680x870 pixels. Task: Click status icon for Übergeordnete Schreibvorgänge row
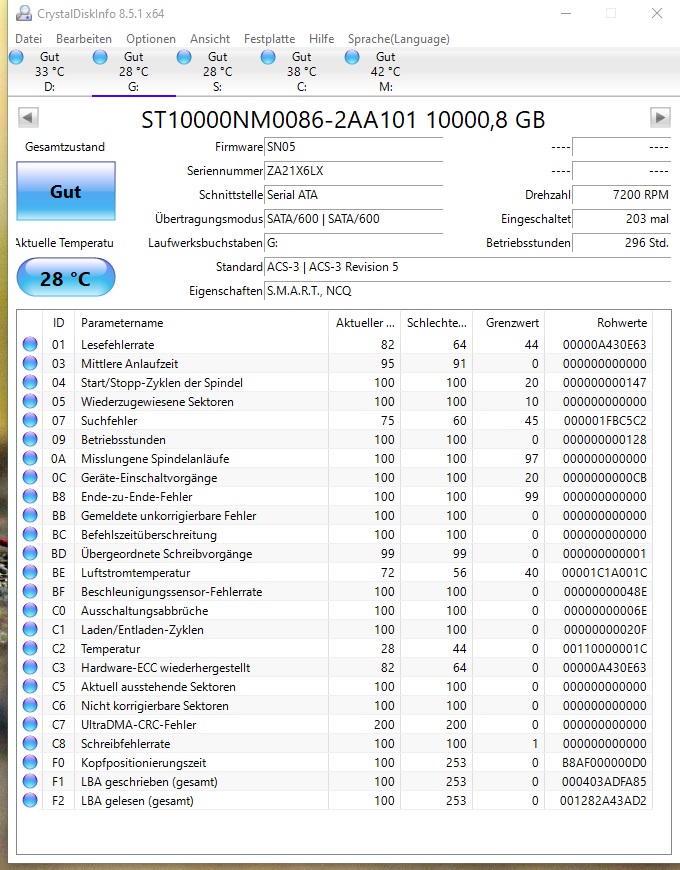pyautogui.click(x=30, y=553)
